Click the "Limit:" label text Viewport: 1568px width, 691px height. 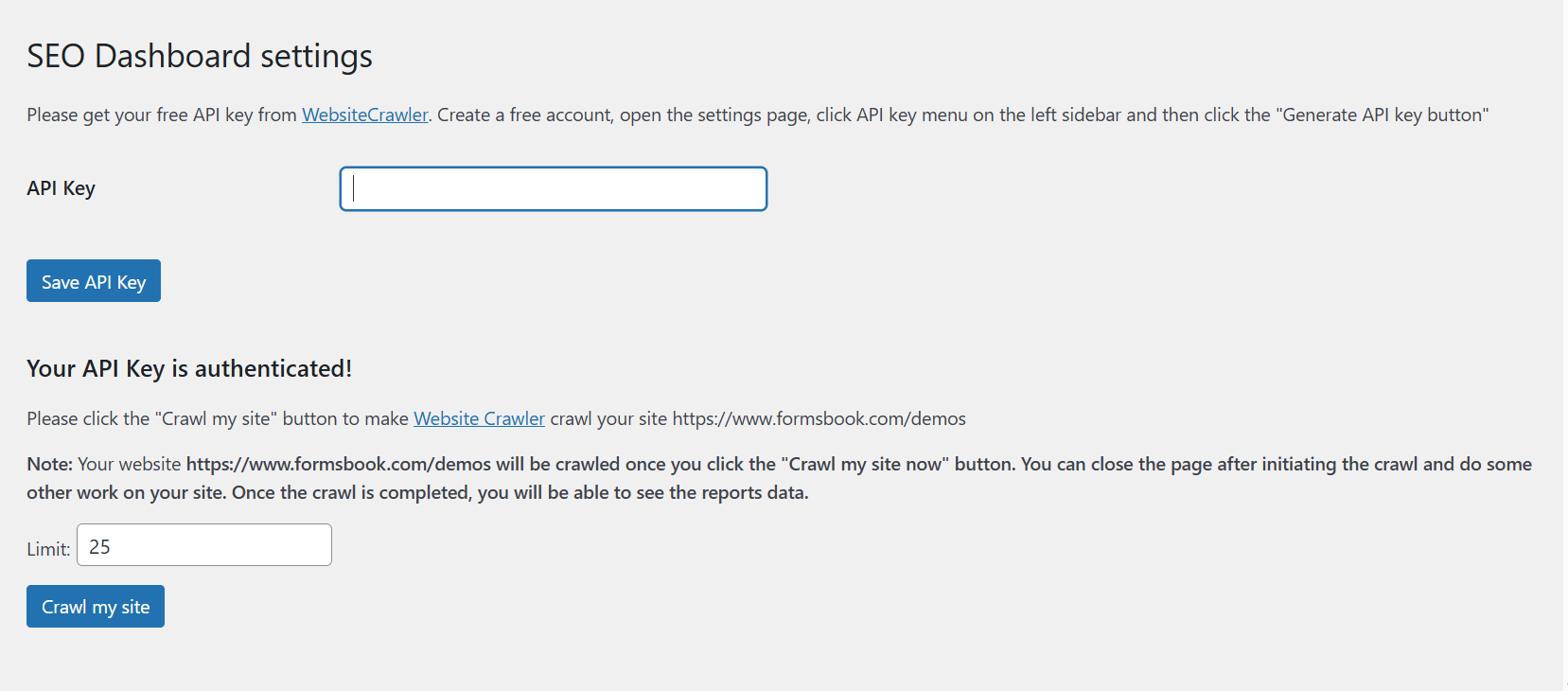click(48, 549)
